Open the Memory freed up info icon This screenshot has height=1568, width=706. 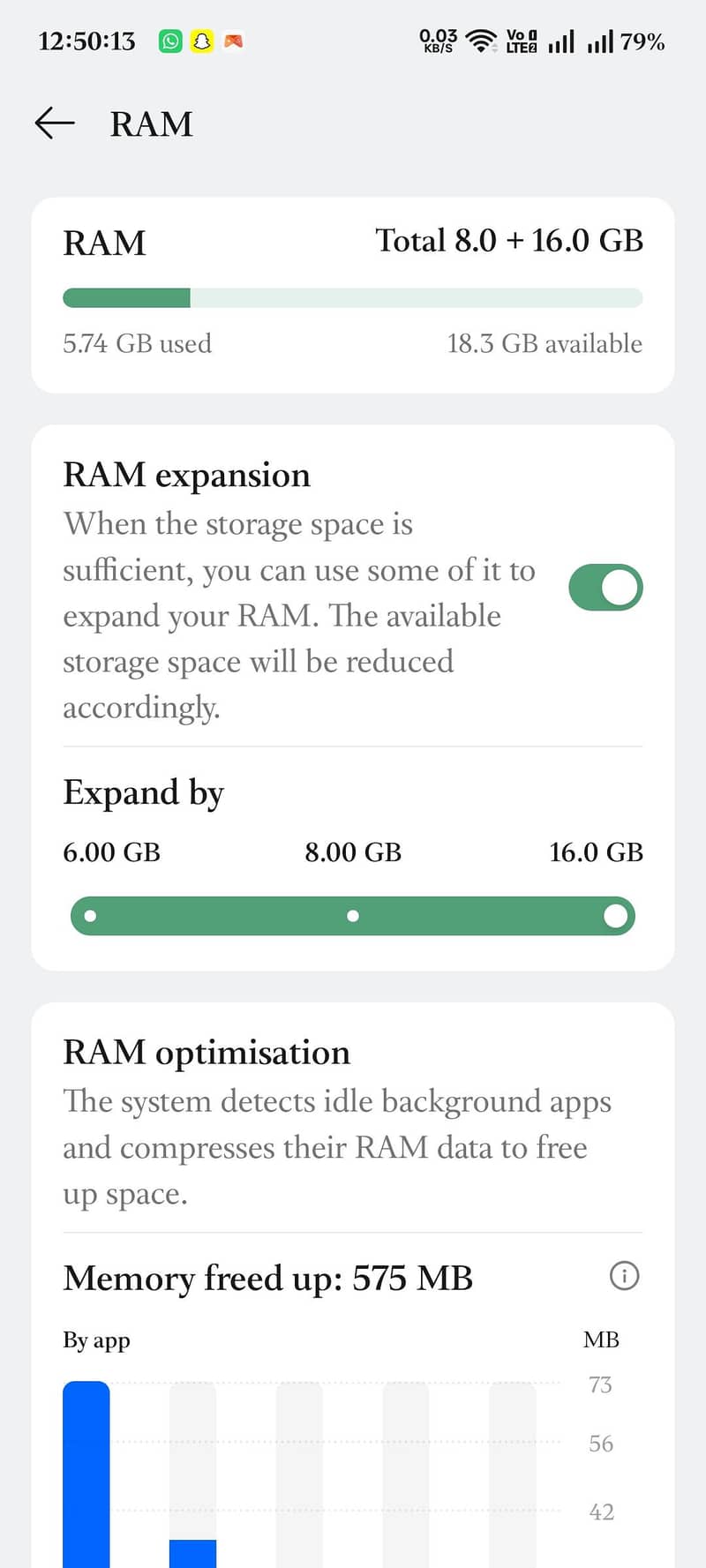click(x=625, y=1276)
